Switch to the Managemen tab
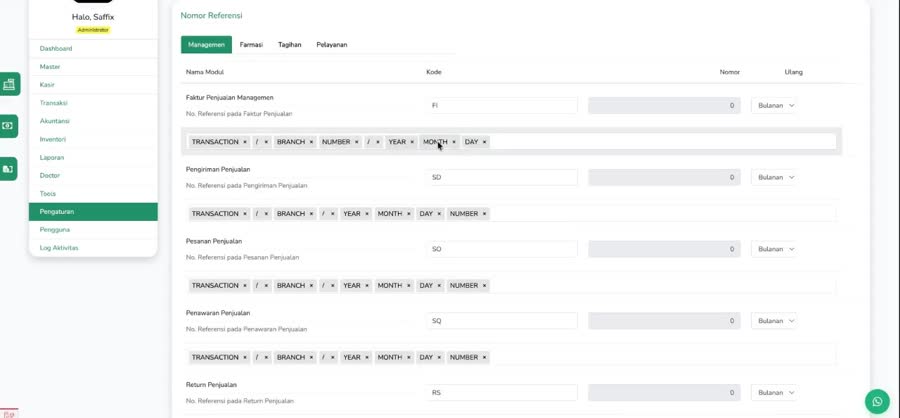The height and width of the screenshot is (418, 900). point(206,45)
